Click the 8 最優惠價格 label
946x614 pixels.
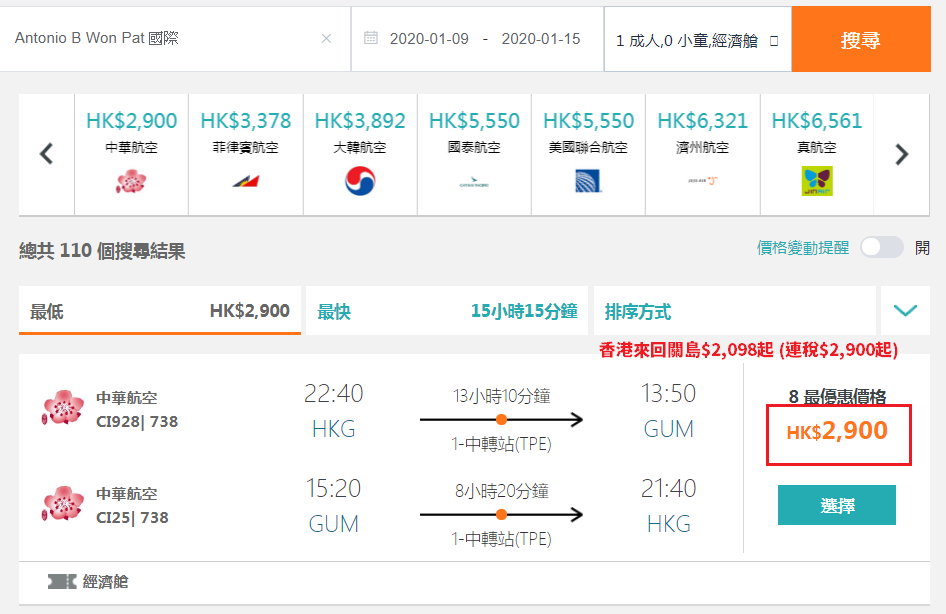point(837,396)
